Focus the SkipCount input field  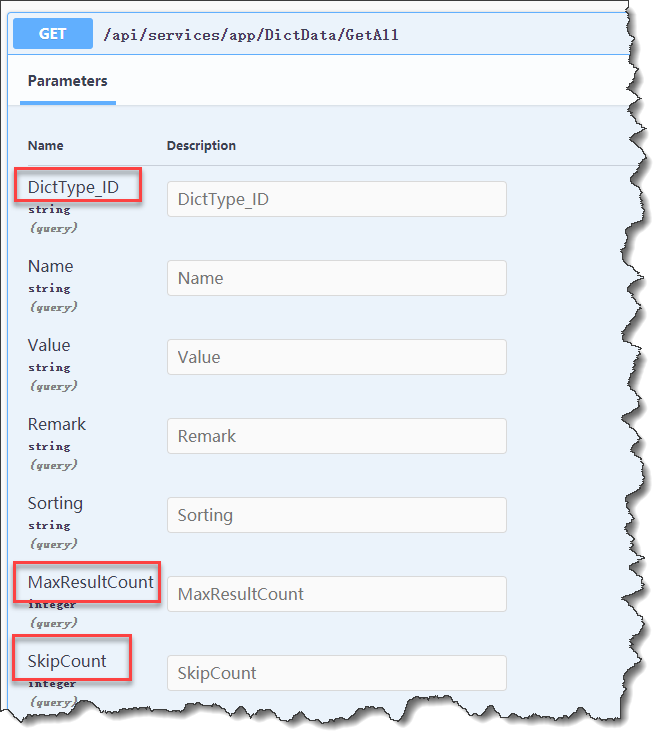(337, 673)
